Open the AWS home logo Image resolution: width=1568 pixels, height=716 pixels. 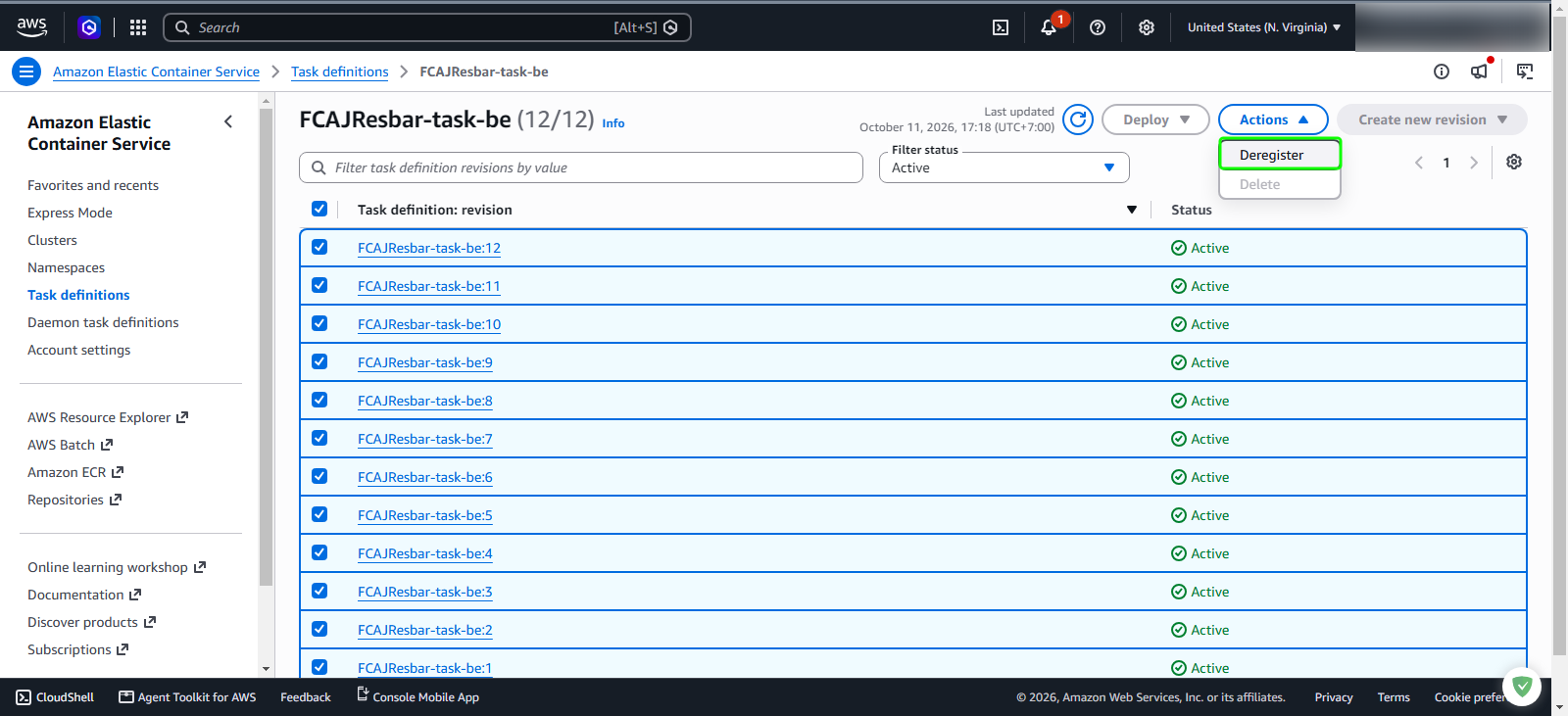31,27
